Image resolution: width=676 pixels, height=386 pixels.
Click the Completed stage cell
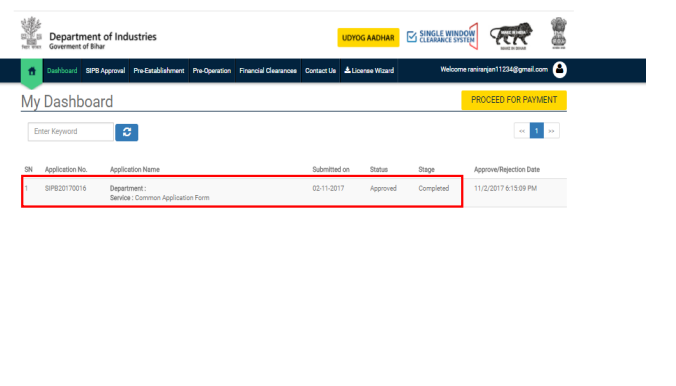(433, 188)
